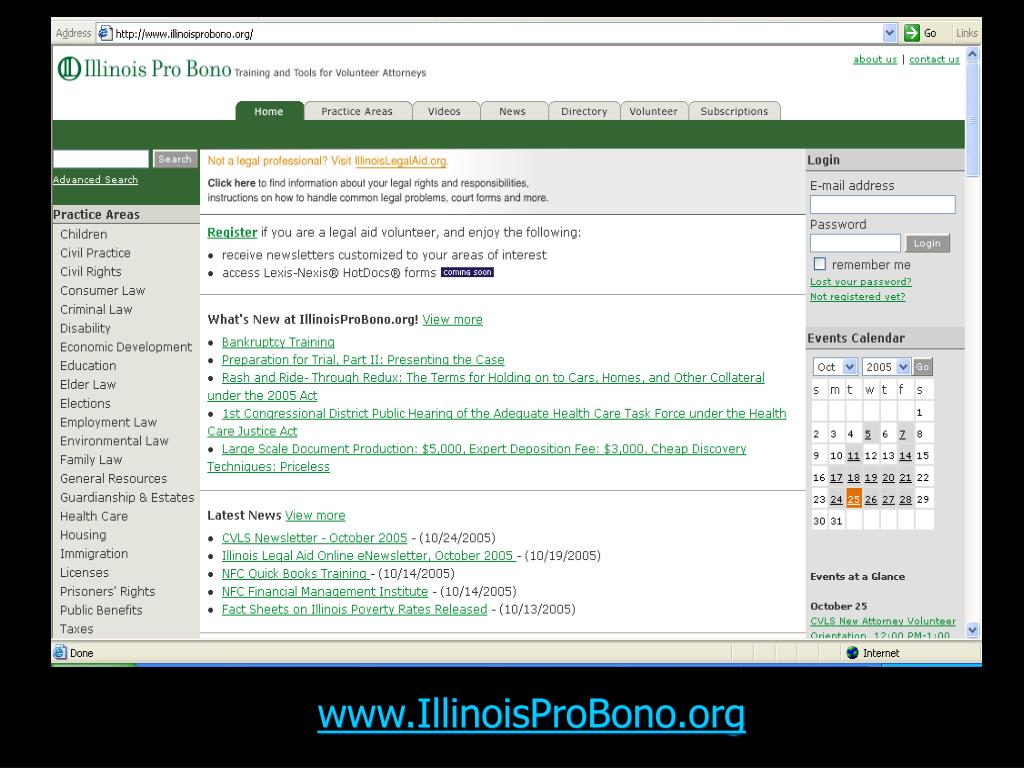The image size is (1024, 768).
Task: Click the page scrollbar up arrow
Action: point(972,55)
